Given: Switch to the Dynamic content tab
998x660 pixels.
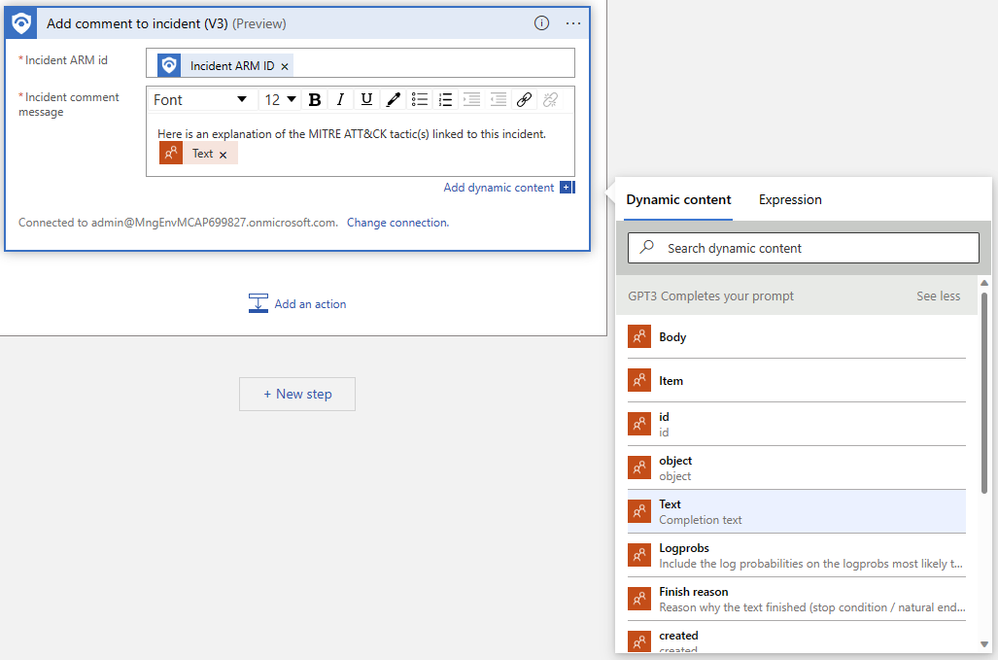Looking at the screenshot, I should coord(678,200).
